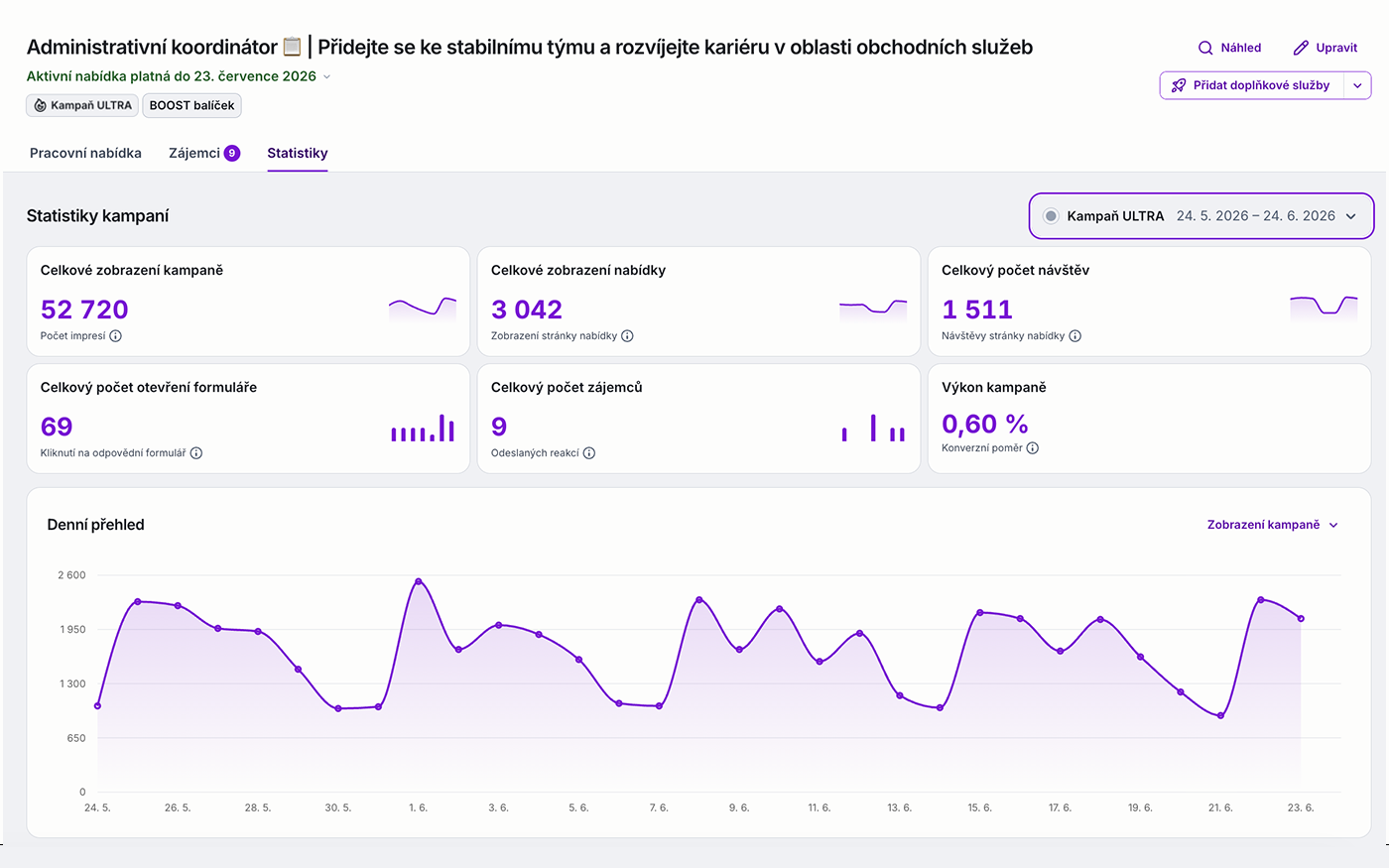Open info icon beside Konverzní poměr
Image resolution: width=1389 pixels, height=868 pixels.
(1033, 448)
